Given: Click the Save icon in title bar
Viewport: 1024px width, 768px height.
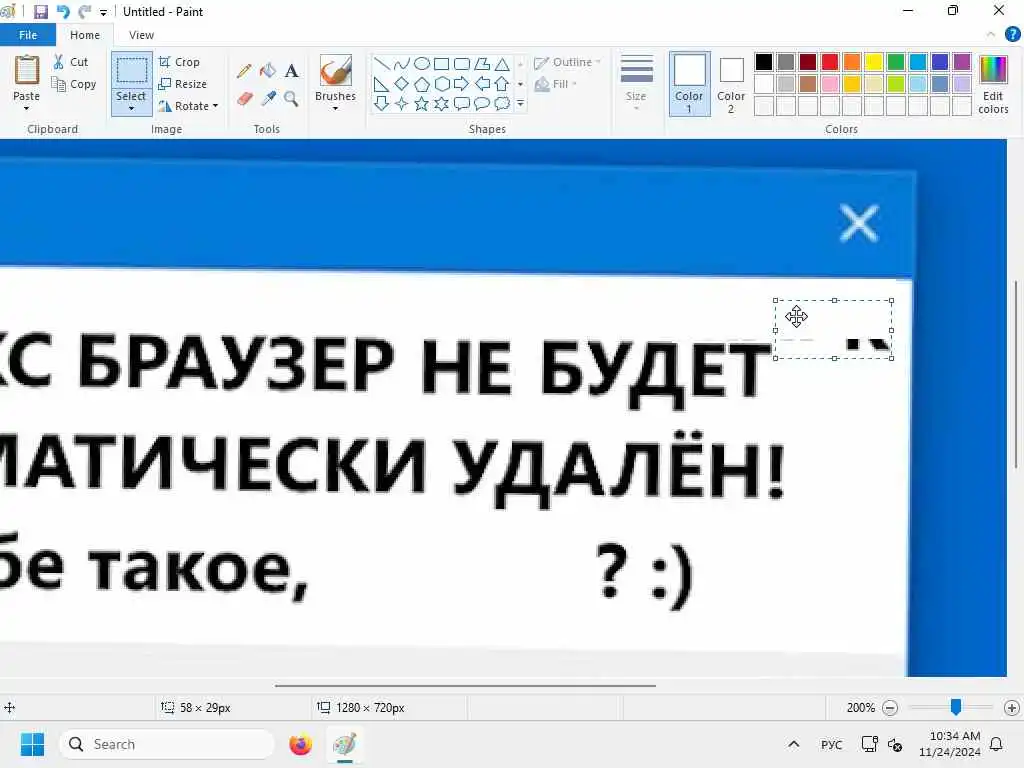Looking at the screenshot, I should pos(40,12).
